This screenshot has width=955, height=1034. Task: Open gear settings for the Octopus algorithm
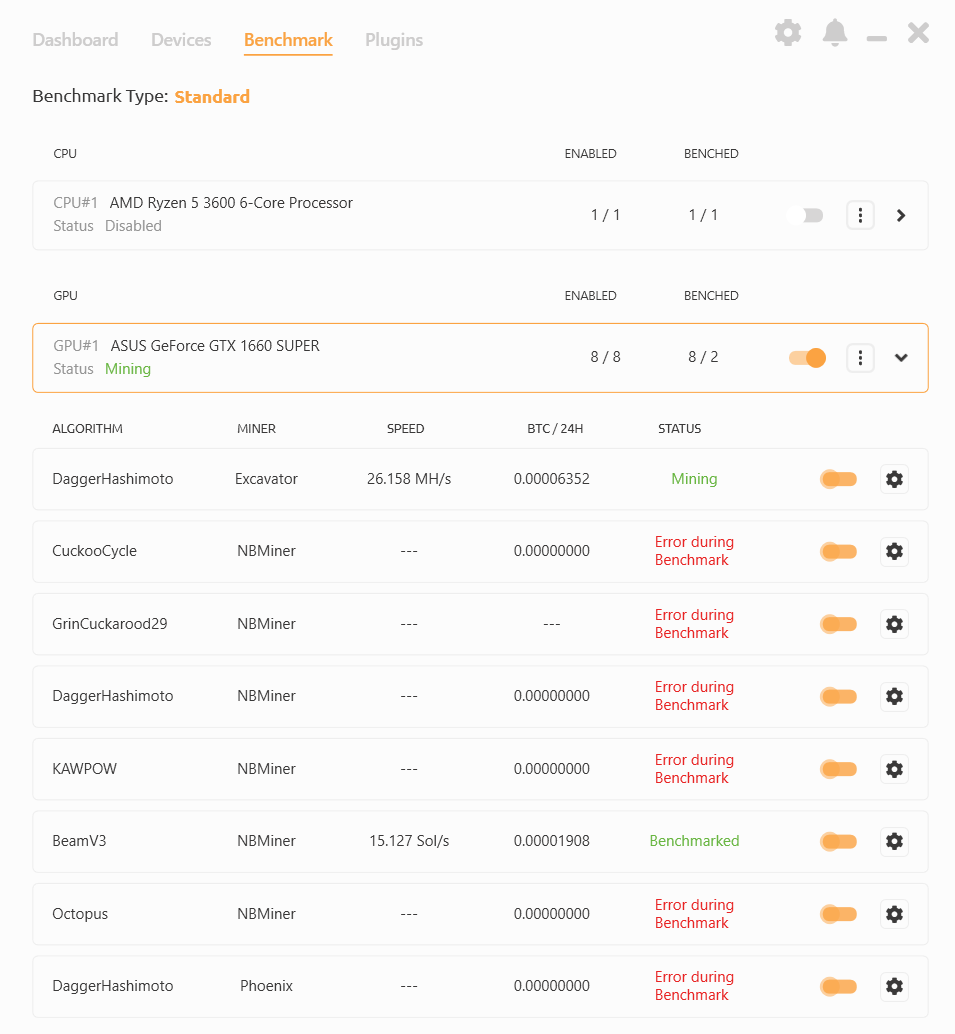click(x=894, y=914)
